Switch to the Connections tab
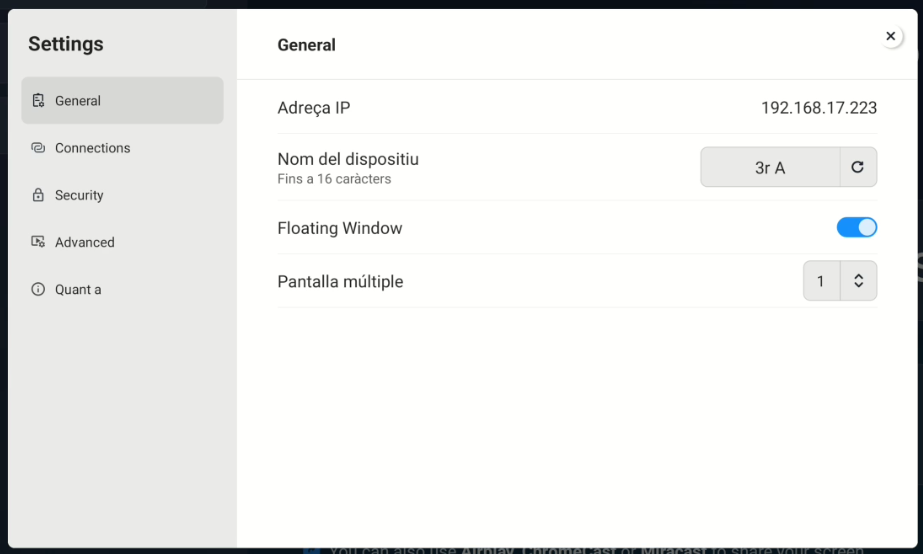This screenshot has width=923, height=554. pyautogui.click(x=93, y=148)
